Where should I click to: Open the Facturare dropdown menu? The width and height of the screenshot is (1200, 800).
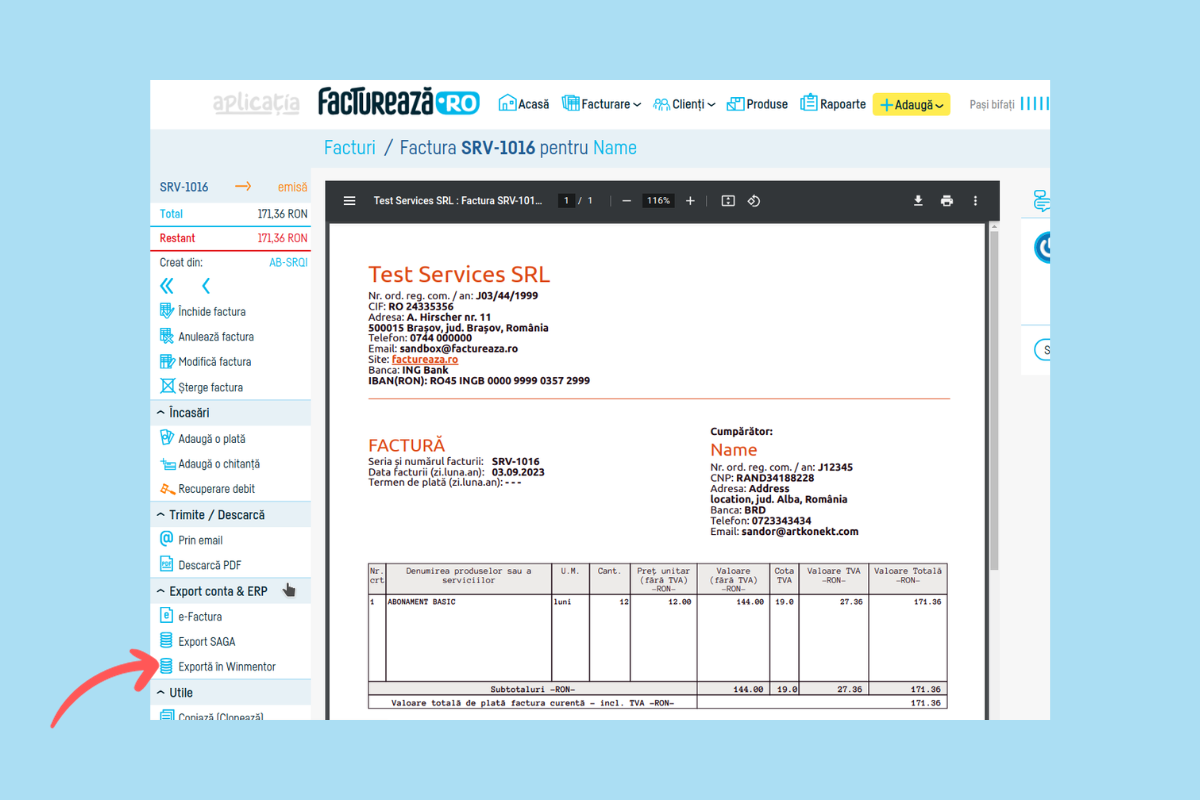(x=601, y=104)
